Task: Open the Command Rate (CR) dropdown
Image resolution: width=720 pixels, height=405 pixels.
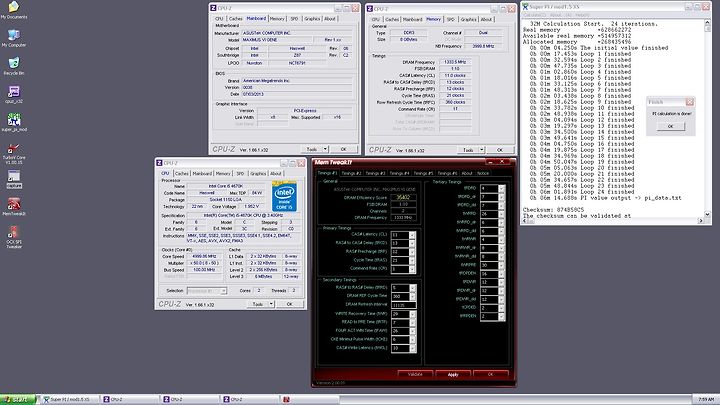Action: click(412, 269)
